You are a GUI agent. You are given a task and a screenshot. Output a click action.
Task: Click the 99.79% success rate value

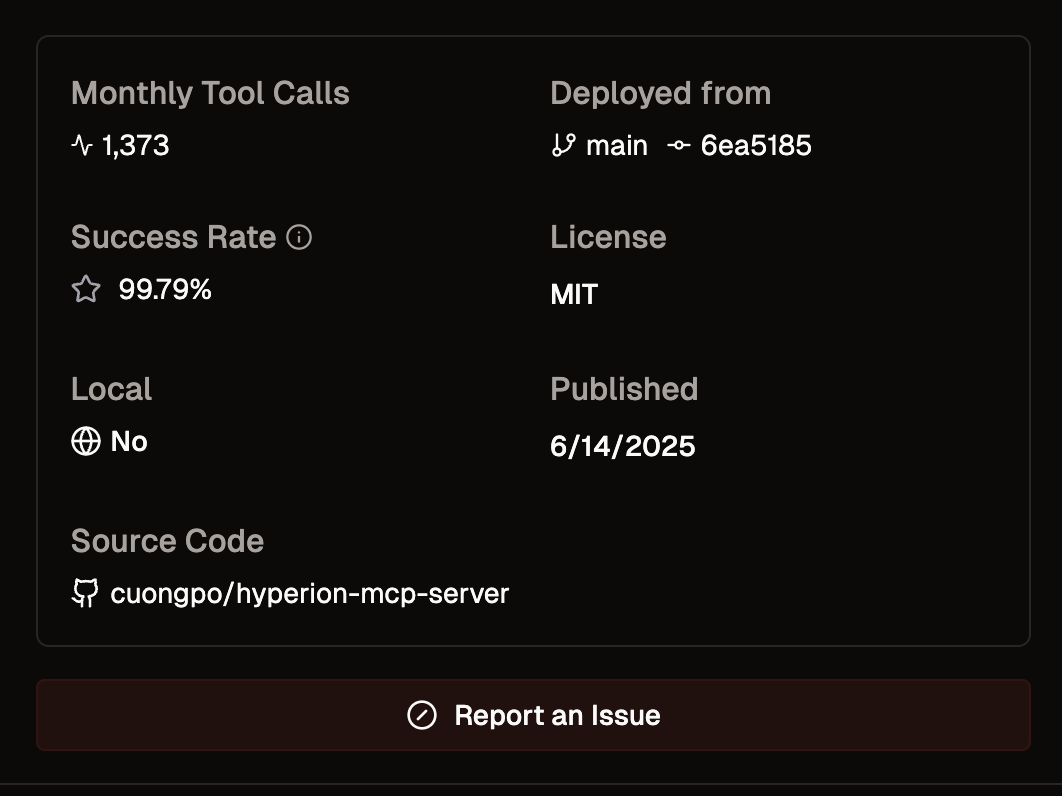pos(165,290)
